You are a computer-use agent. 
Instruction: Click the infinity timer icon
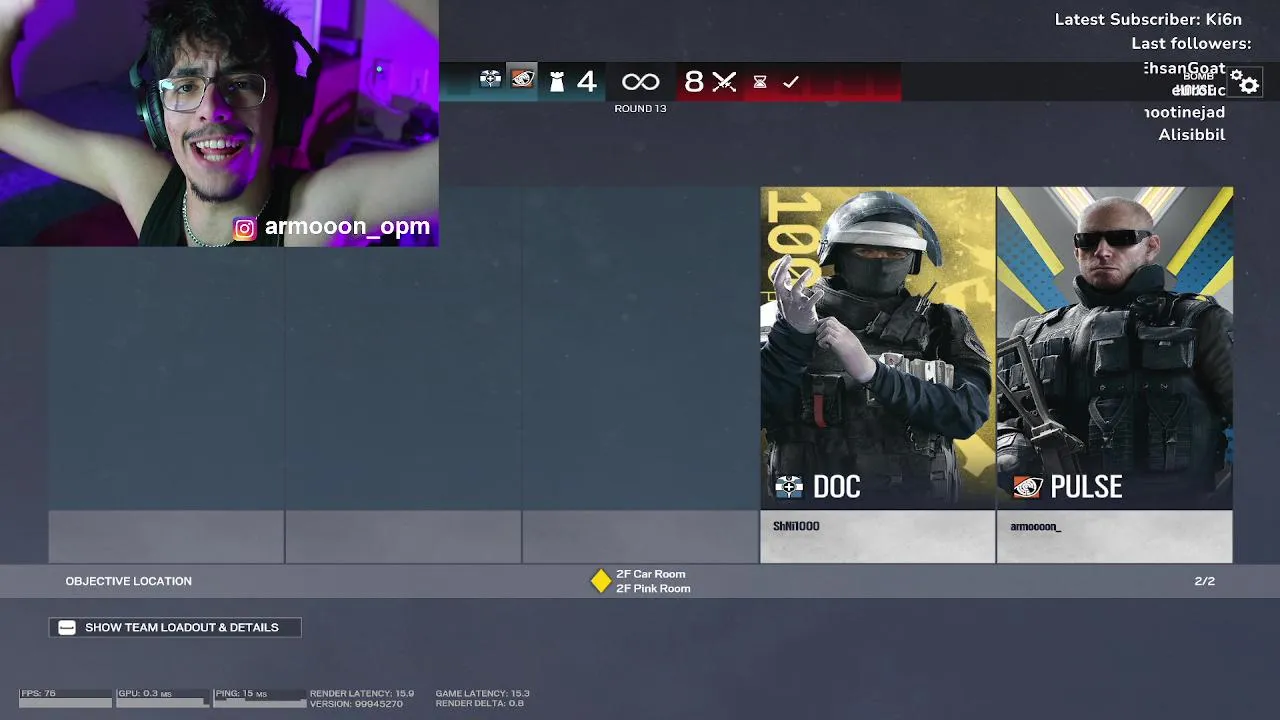[640, 82]
